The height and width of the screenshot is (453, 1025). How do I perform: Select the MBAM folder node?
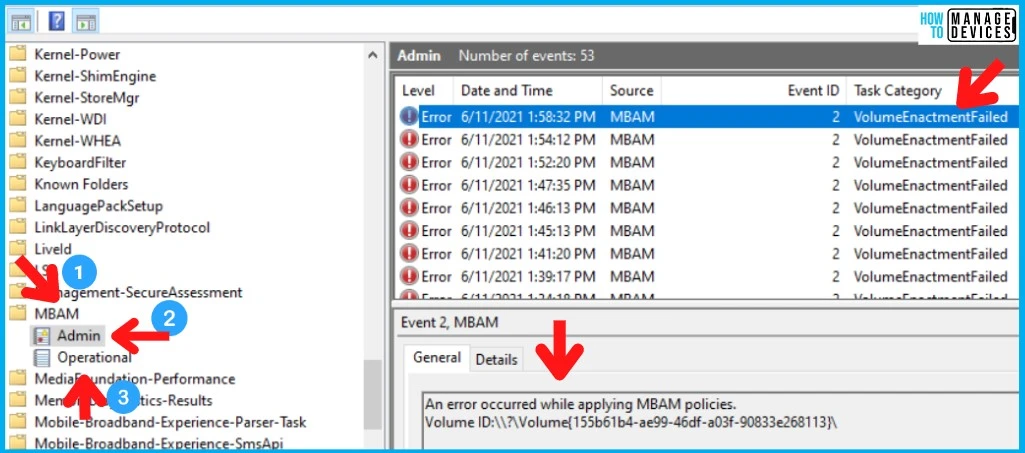56,314
